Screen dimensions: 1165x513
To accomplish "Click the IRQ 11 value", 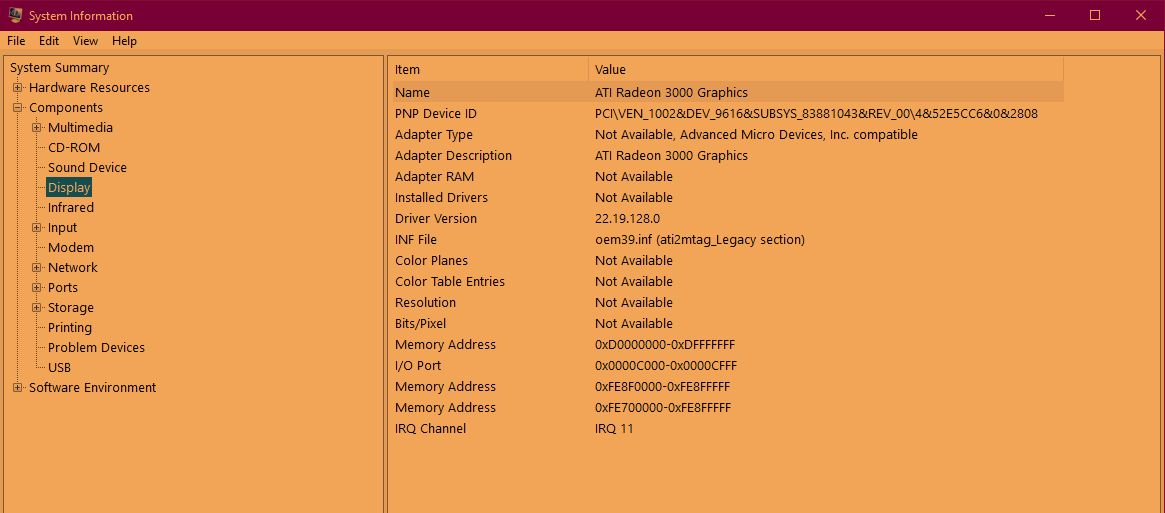I will (x=614, y=428).
